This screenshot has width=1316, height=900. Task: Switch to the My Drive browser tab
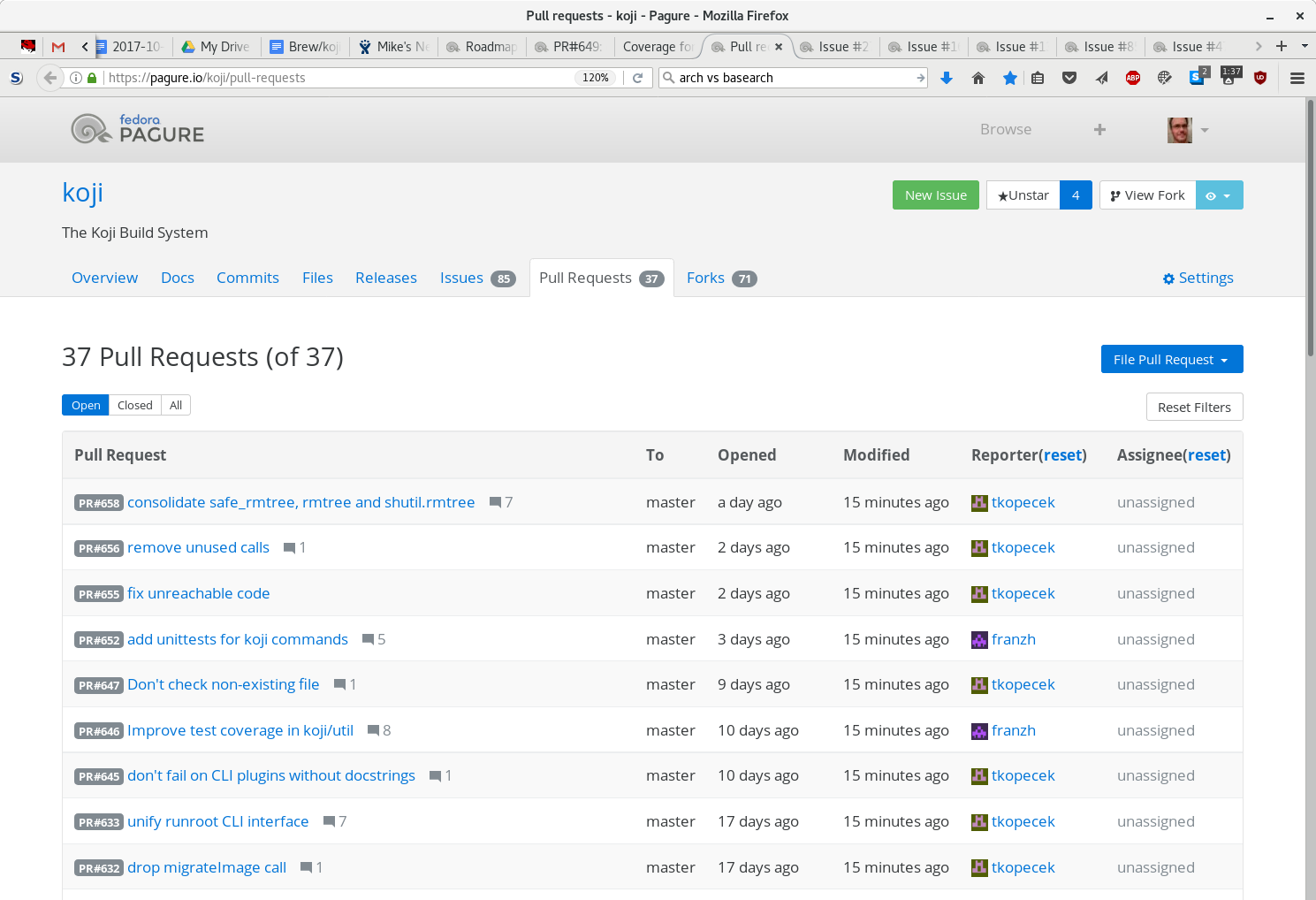coord(216,47)
